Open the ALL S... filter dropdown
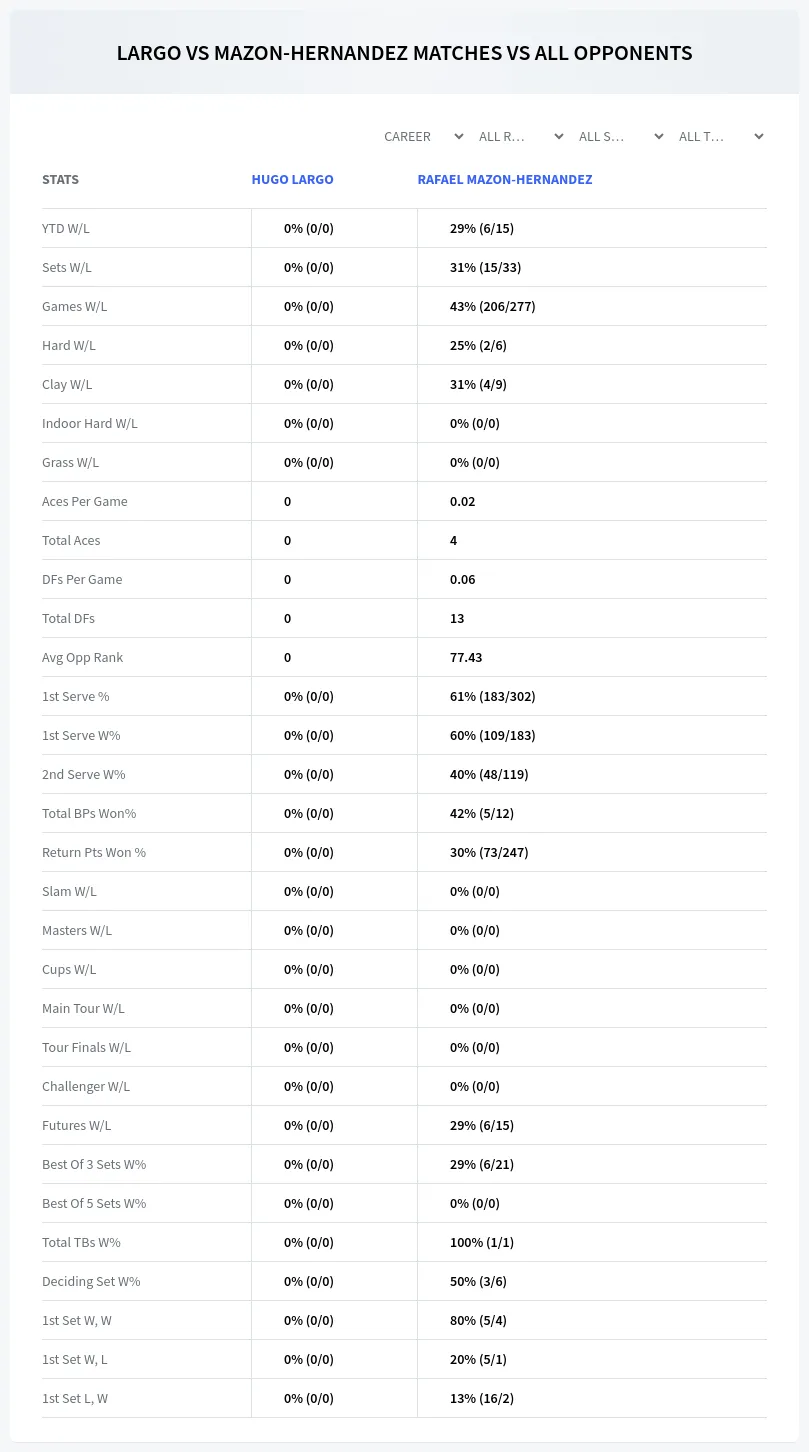This screenshot has height=1452, width=809. [621, 136]
